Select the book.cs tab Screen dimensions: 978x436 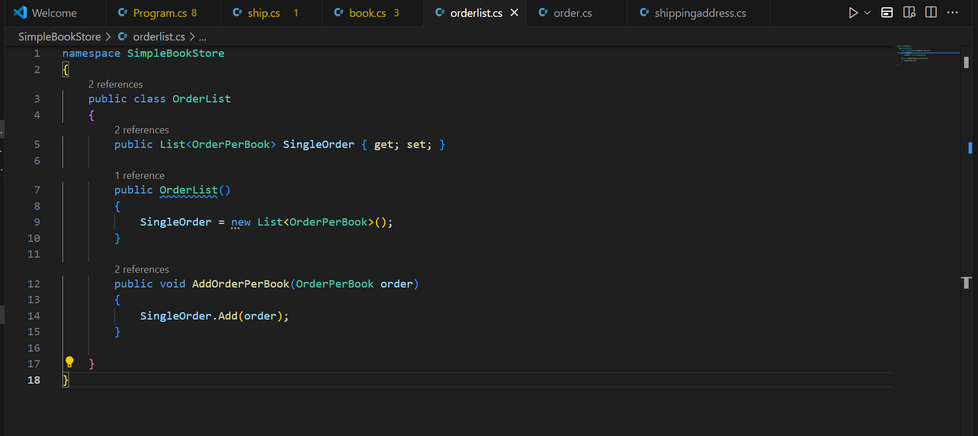tap(365, 13)
